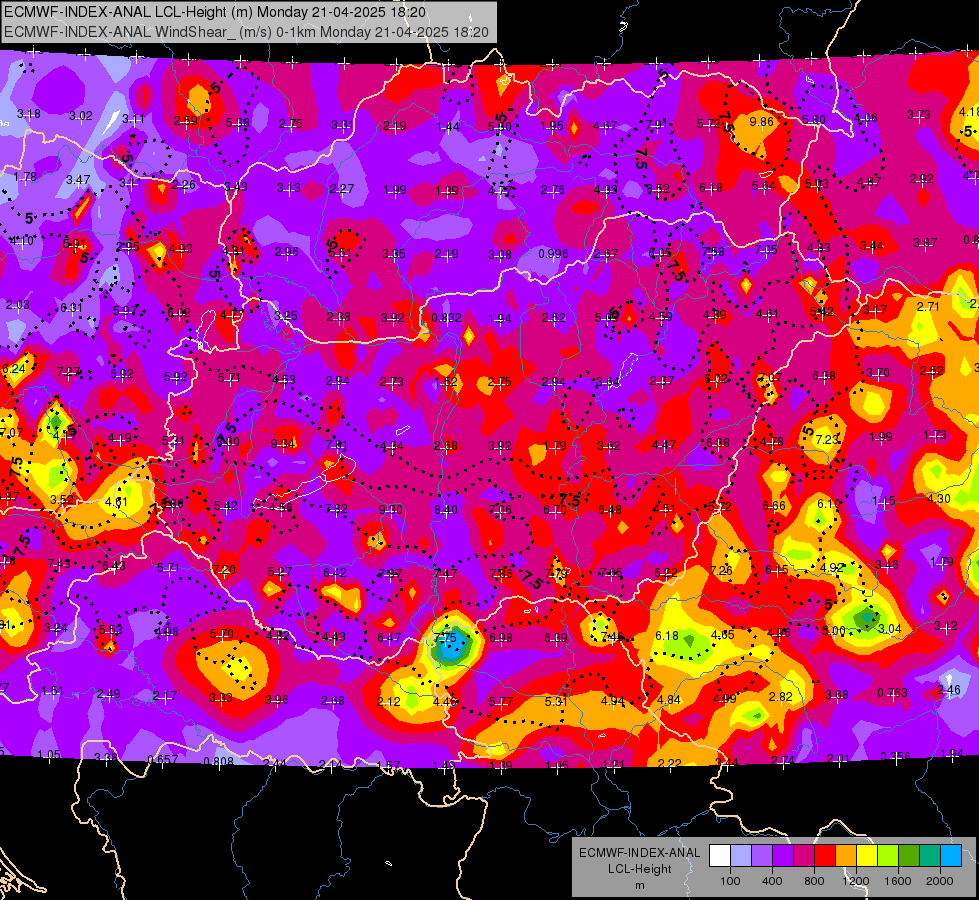The image size is (979, 900).
Task: Click the wind shear value 6.24
Action: coord(14,368)
